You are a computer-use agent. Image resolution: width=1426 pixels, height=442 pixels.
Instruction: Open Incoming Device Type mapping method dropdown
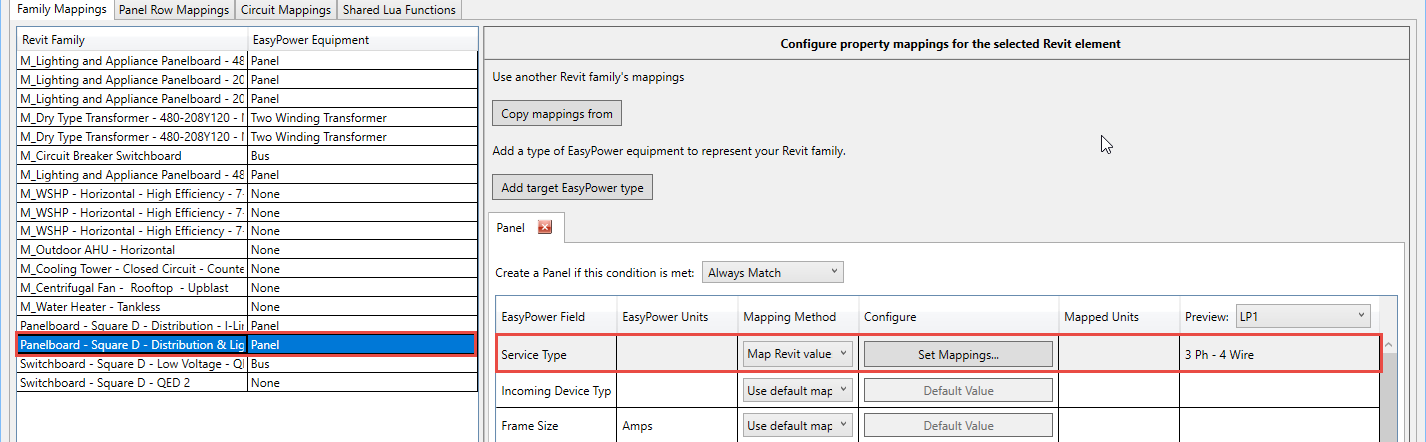point(798,391)
